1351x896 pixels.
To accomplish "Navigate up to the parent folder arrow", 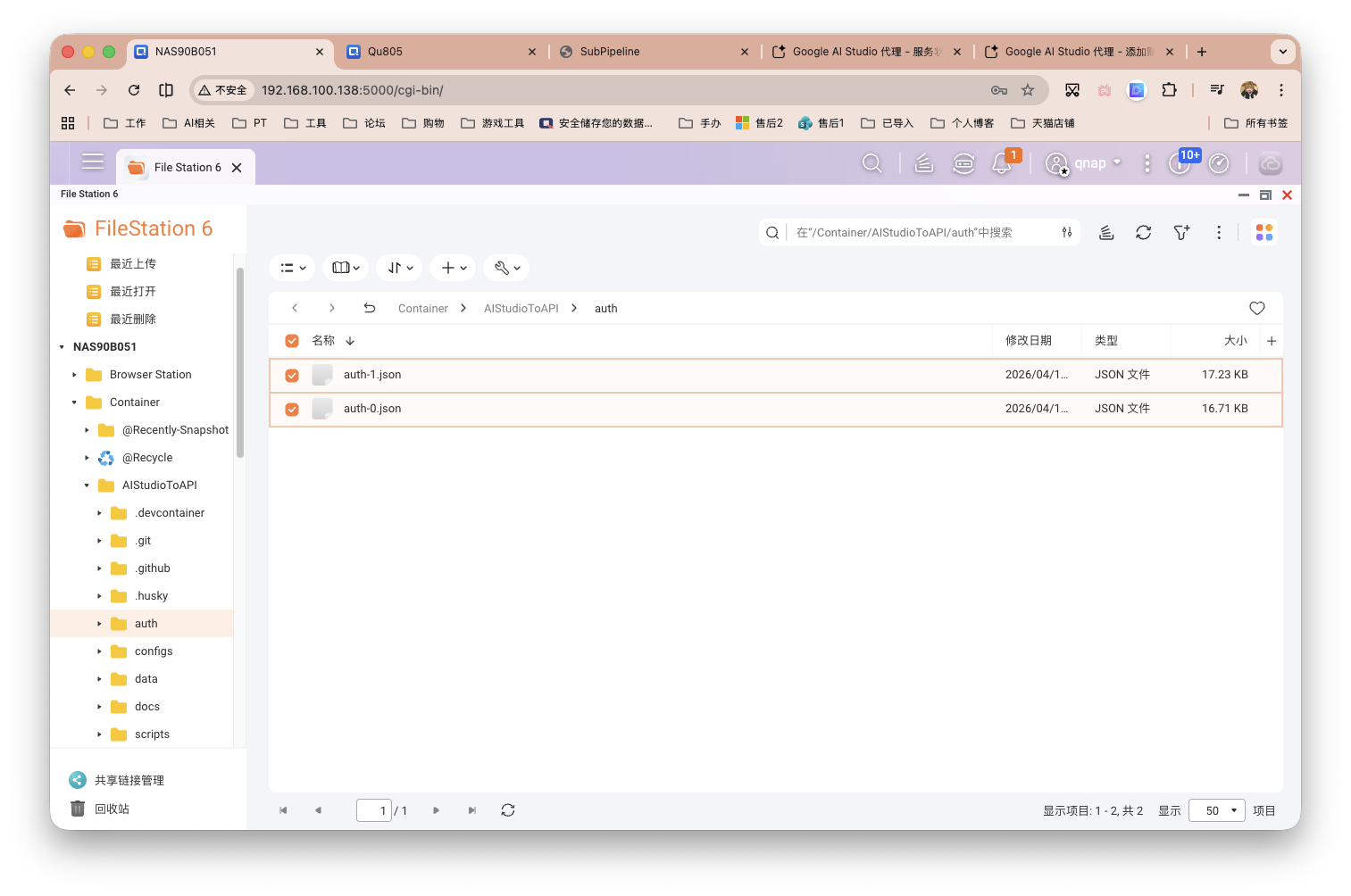I will pyautogui.click(x=370, y=308).
